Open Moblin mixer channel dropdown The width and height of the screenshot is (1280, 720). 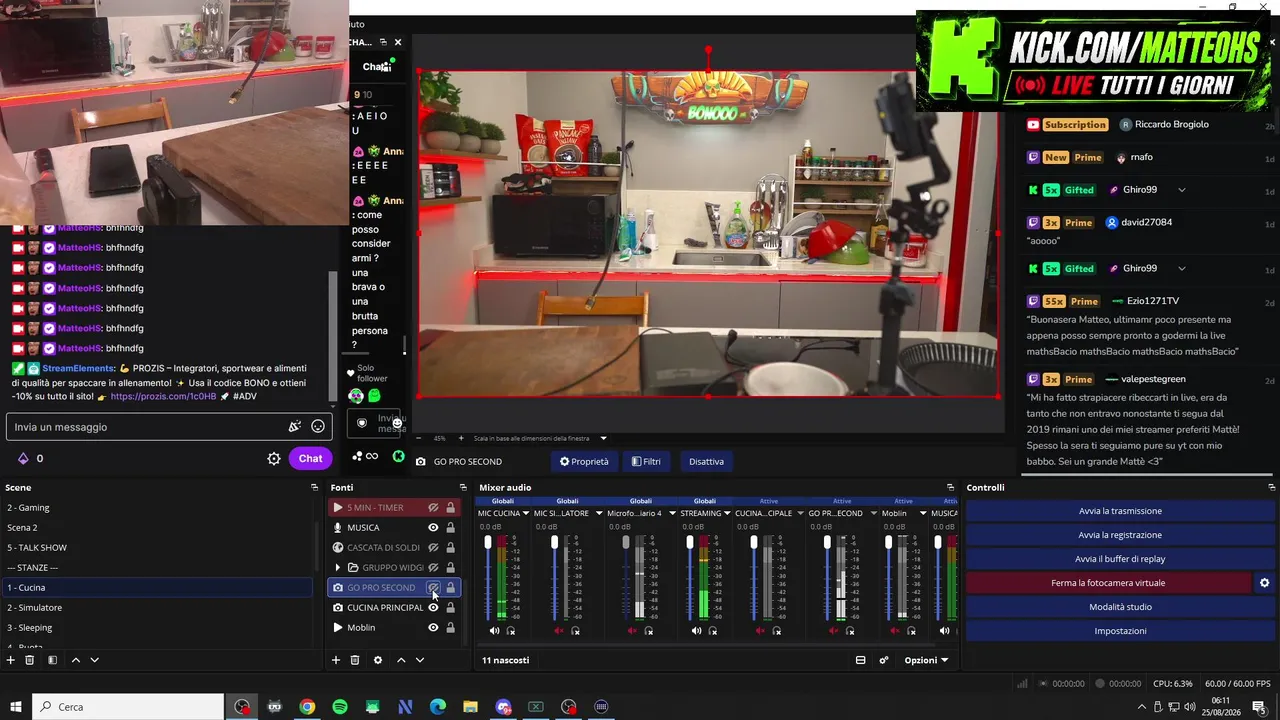923,514
